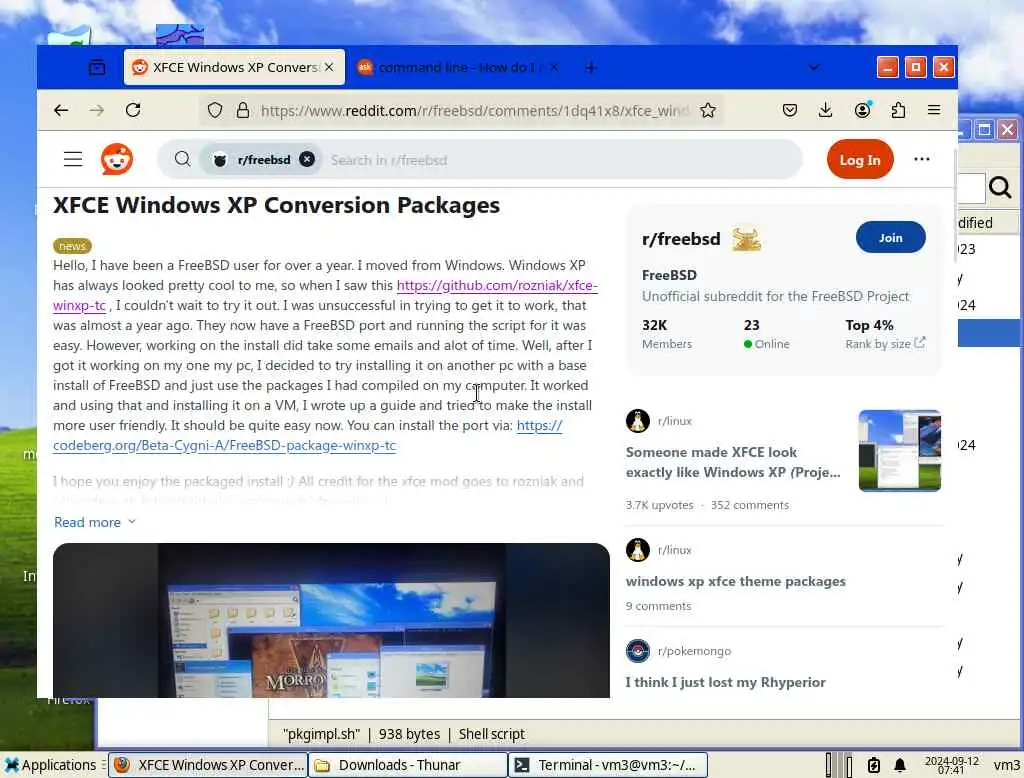Reload the Reddit page
The width and height of the screenshot is (1024, 778).
[x=133, y=110]
